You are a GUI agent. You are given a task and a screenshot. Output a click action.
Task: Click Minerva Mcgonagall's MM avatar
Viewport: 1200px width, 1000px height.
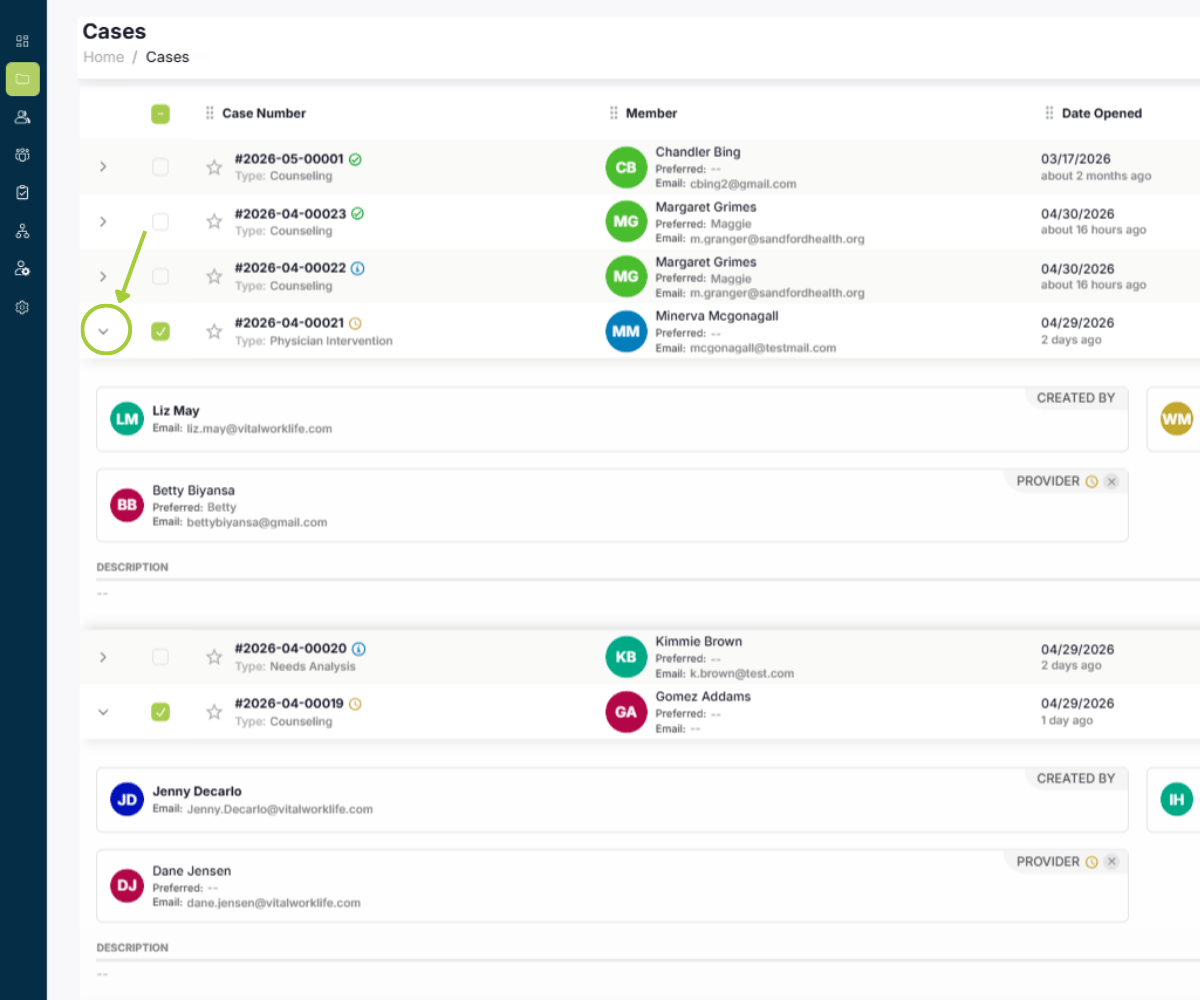pyautogui.click(x=627, y=332)
